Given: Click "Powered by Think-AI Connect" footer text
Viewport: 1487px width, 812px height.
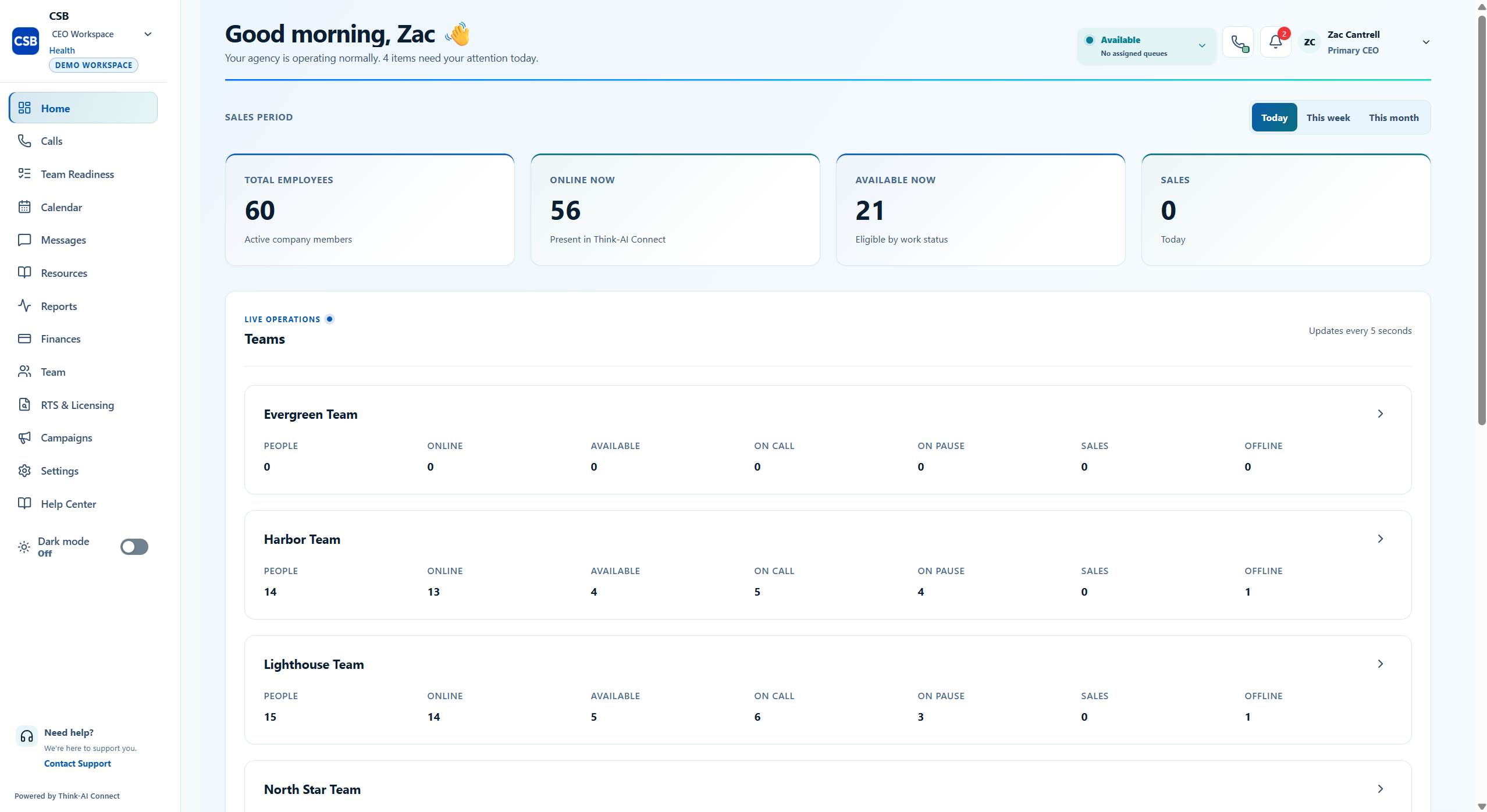Looking at the screenshot, I should tap(67, 796).
